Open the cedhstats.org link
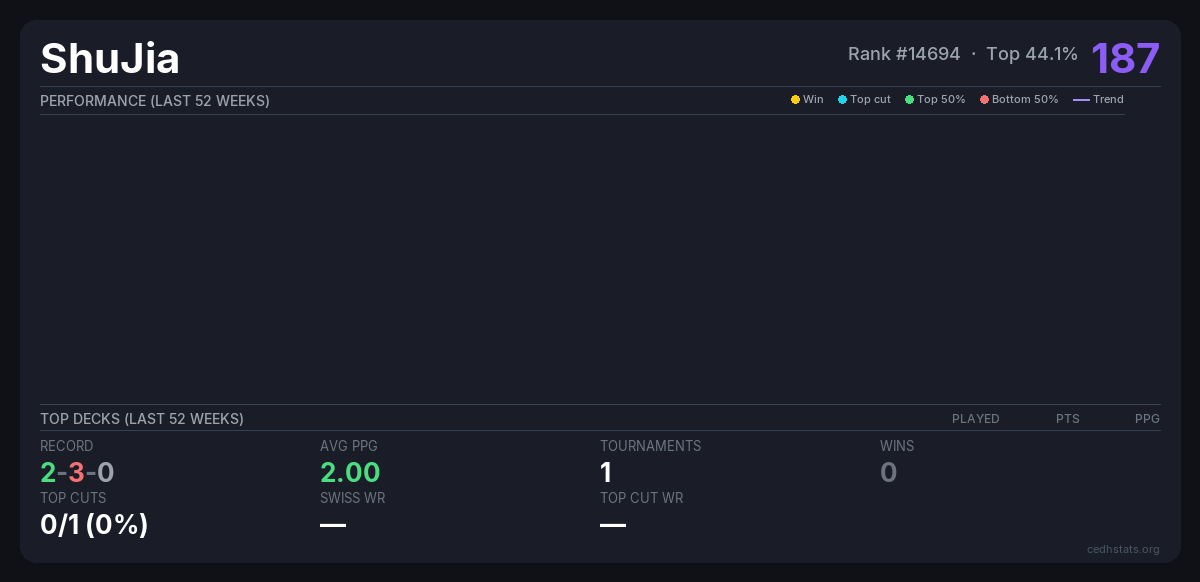The width and height of the screenshot is (1200, 582). pyautogui.click(x=1123, y=549)
